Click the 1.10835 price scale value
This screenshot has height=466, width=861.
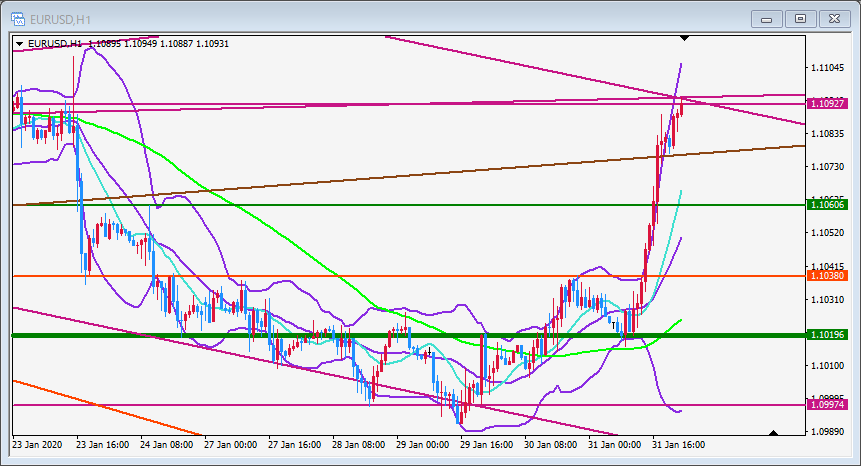[828, 134]
